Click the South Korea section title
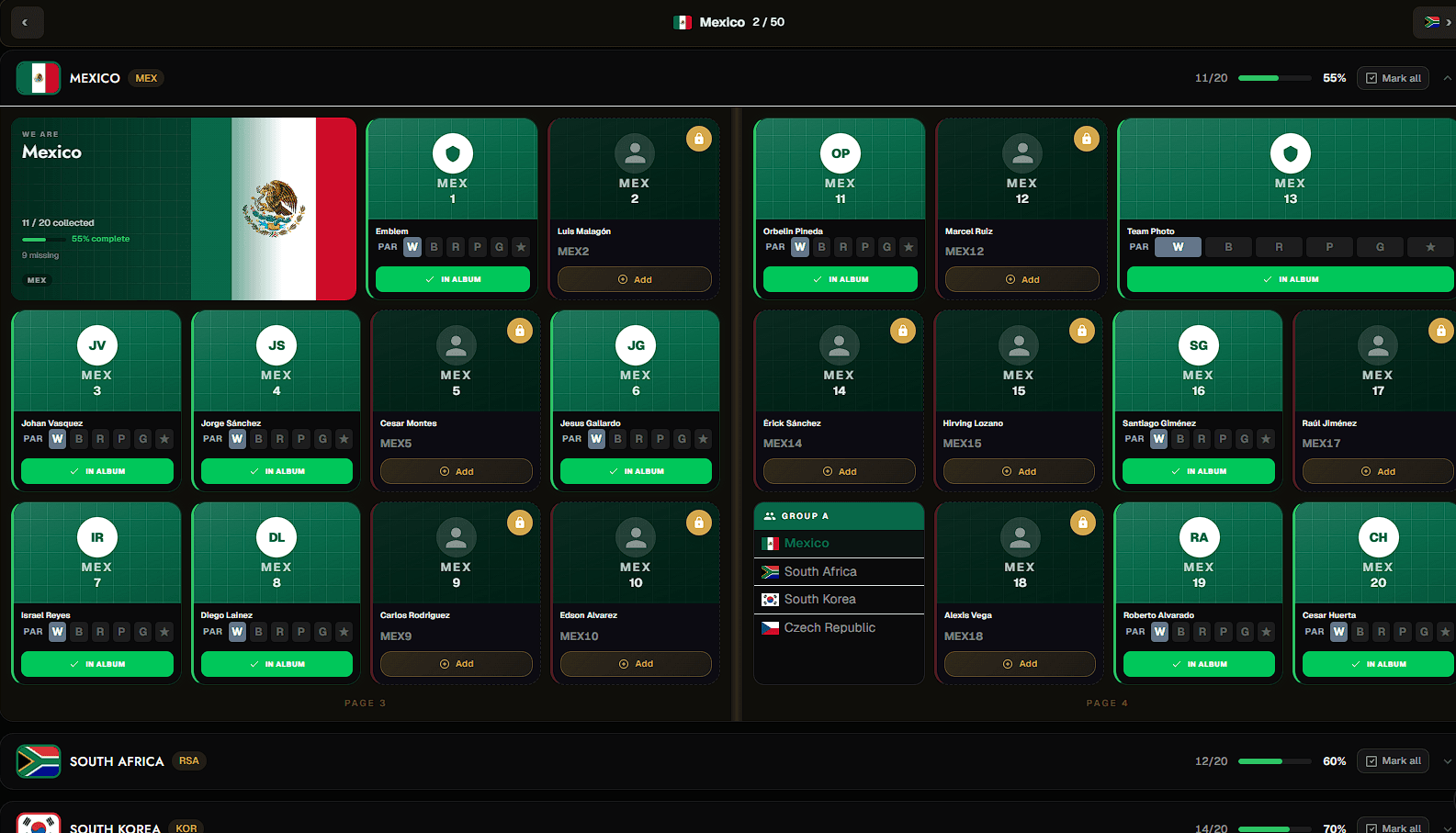 click(115, 827)
